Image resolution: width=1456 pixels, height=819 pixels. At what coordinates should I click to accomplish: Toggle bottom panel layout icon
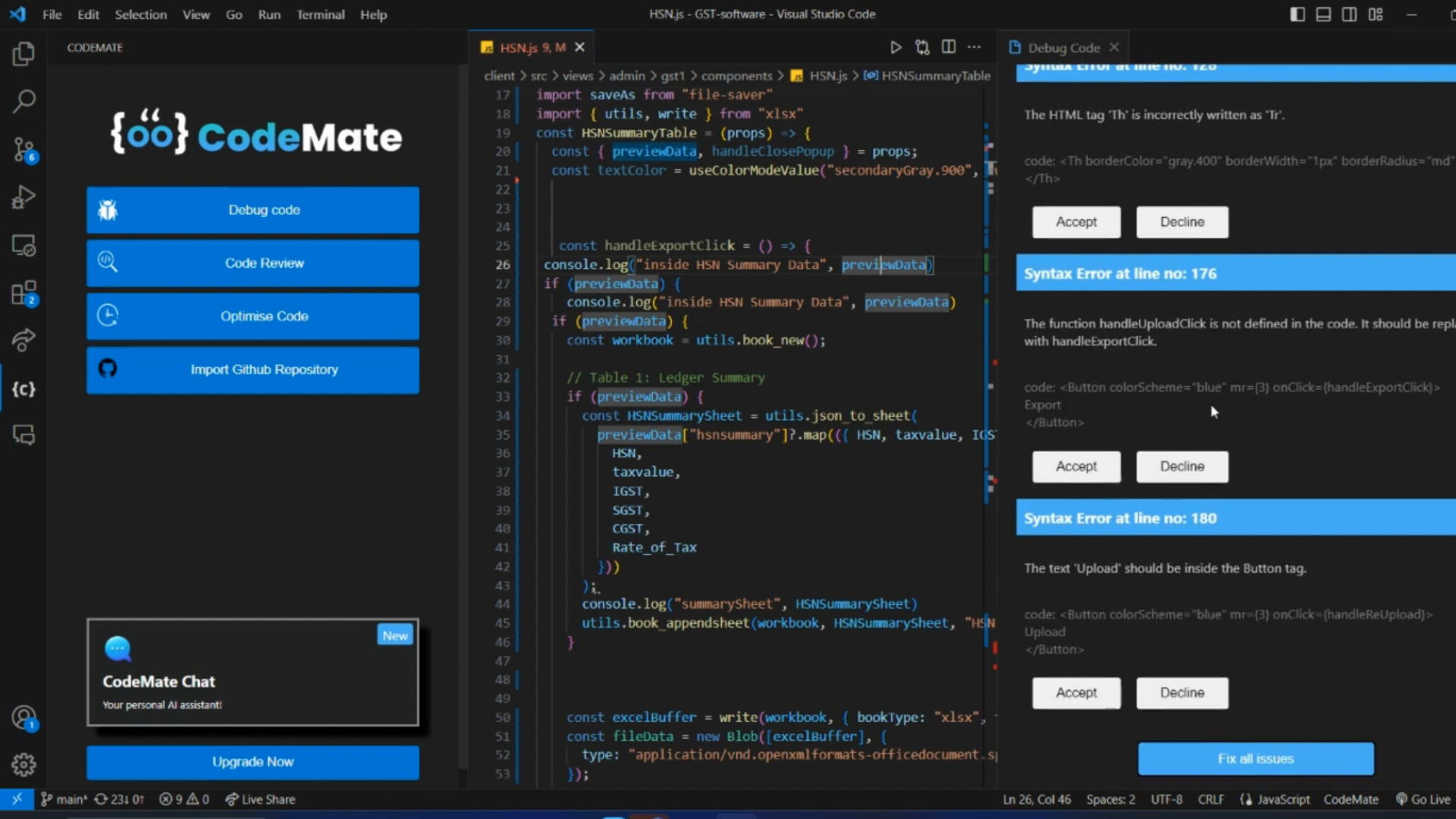click(1323, 14)
